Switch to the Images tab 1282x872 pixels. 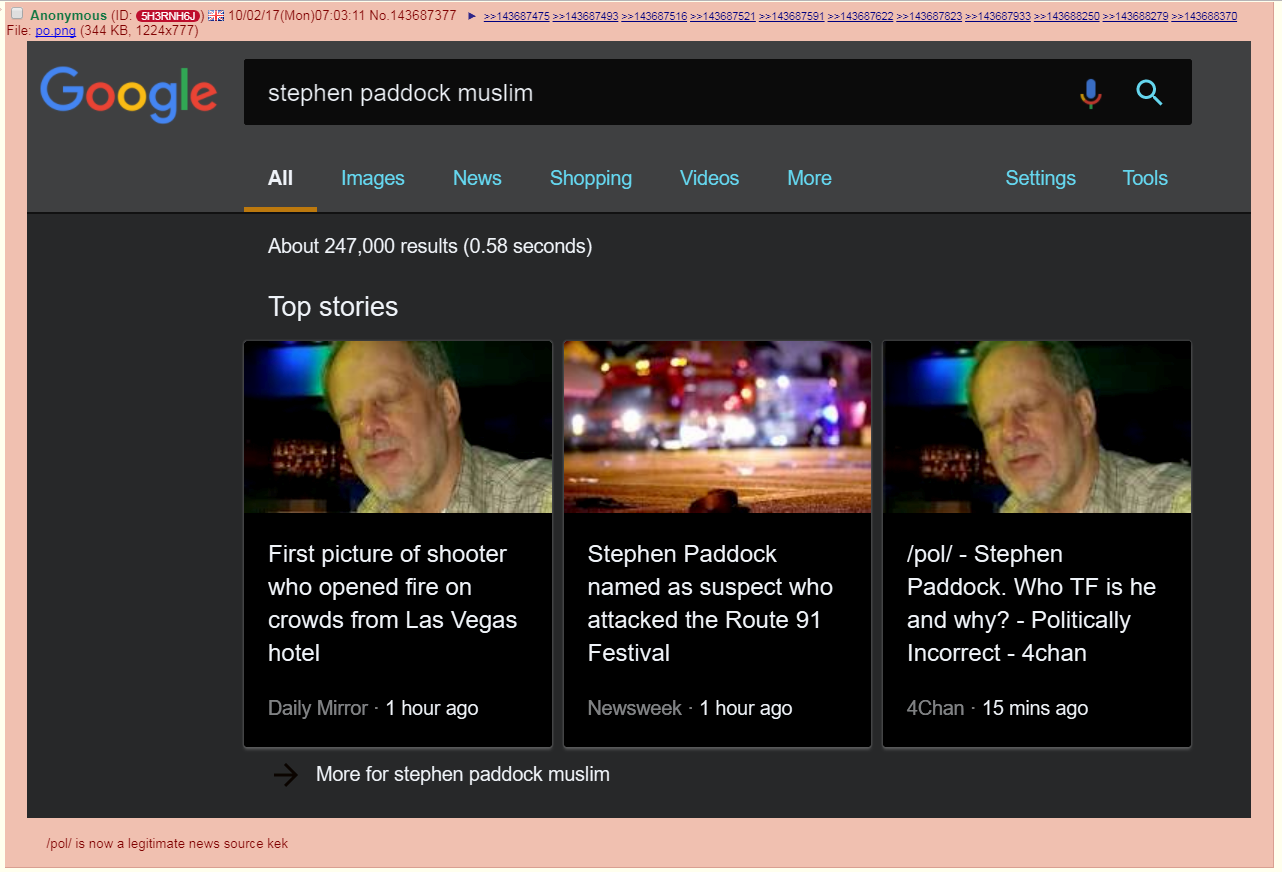(372, 178)
